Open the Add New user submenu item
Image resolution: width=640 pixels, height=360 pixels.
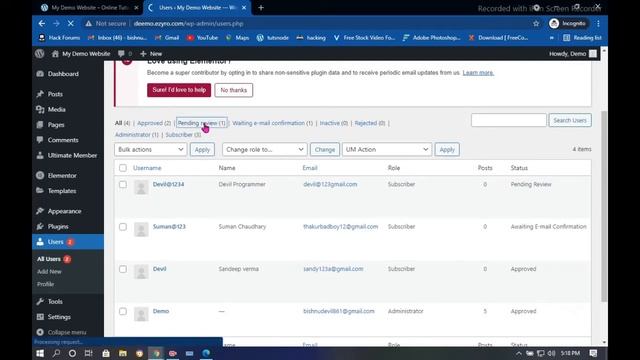pyautogui.click(x=49, y=271)
